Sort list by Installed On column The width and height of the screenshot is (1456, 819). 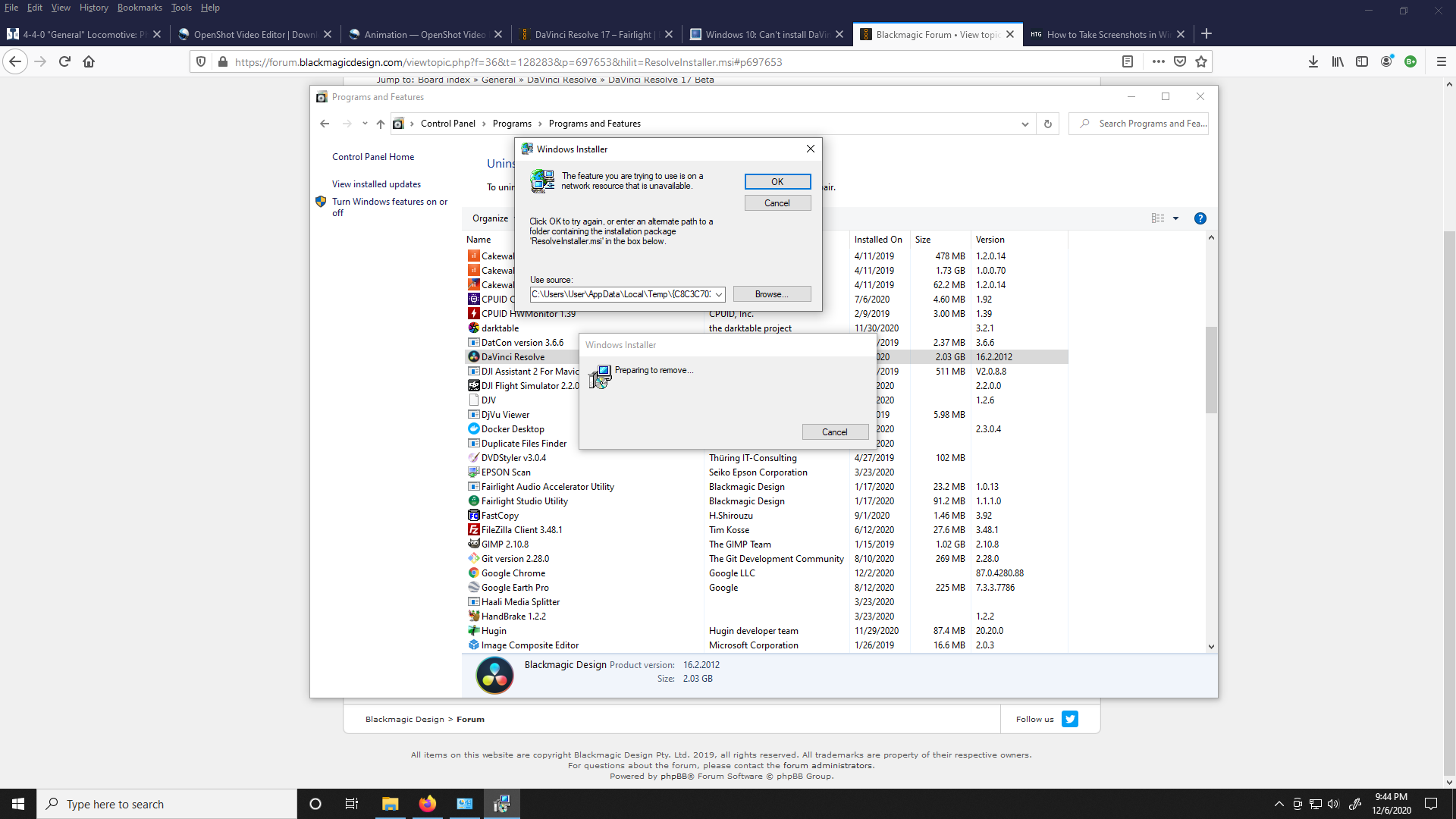click(878, 240)
